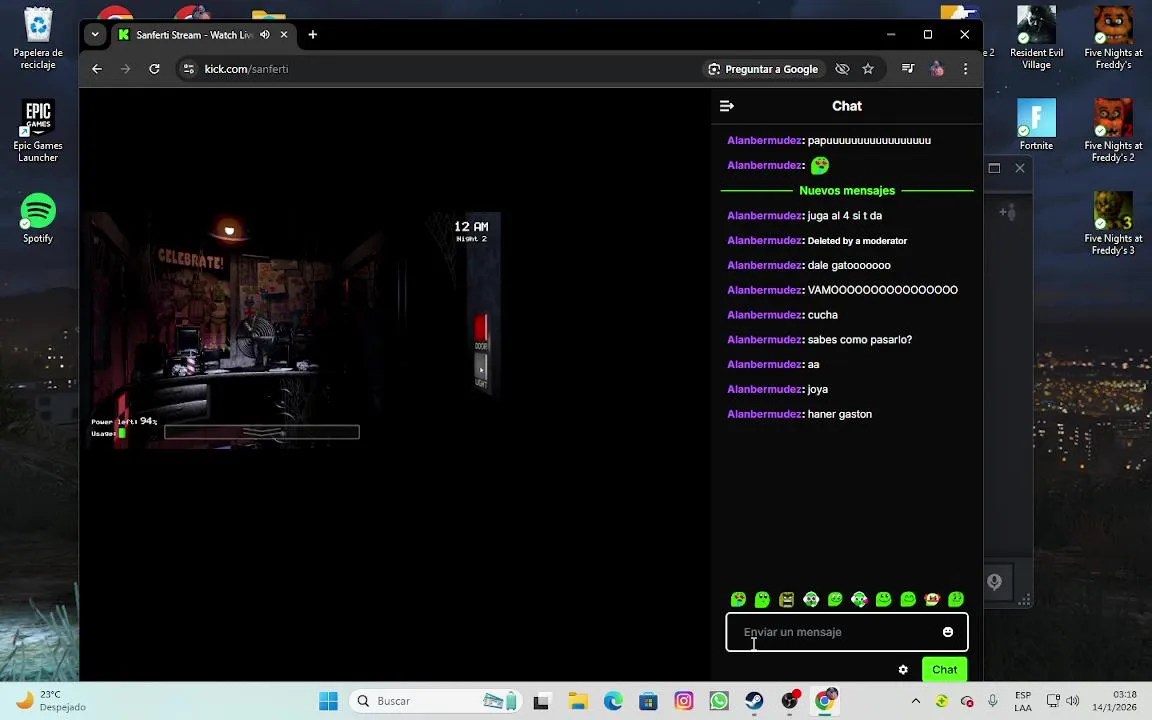Go back to the previous page
Screen dimensions: 1152x720
click(97, 69)
